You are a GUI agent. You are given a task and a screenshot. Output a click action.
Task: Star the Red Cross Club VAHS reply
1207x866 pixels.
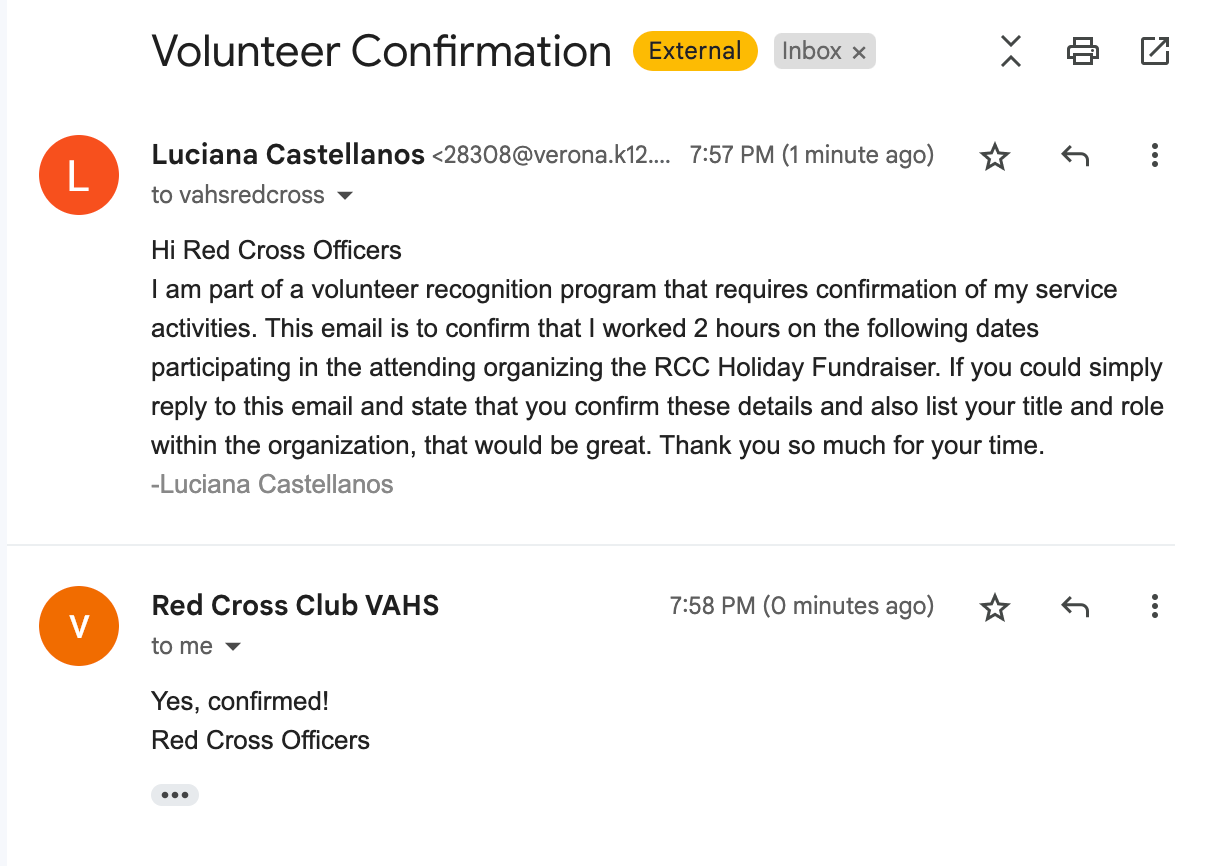pyautogui.click(x=994, y=607)
